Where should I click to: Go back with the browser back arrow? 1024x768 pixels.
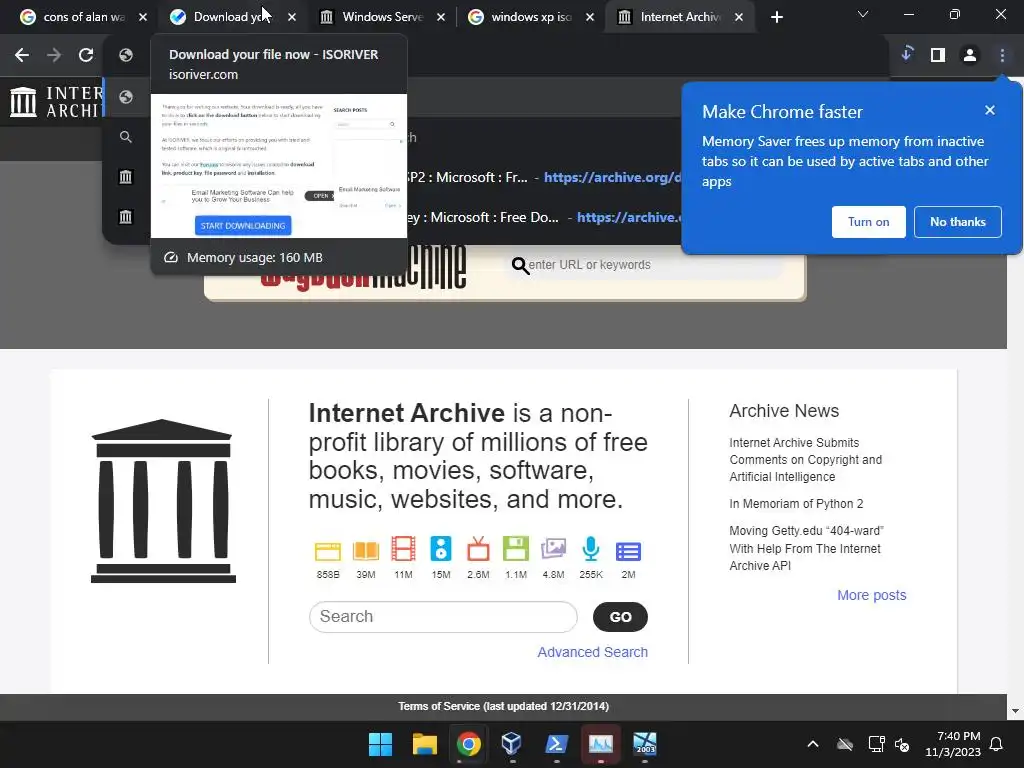point(22,55)
